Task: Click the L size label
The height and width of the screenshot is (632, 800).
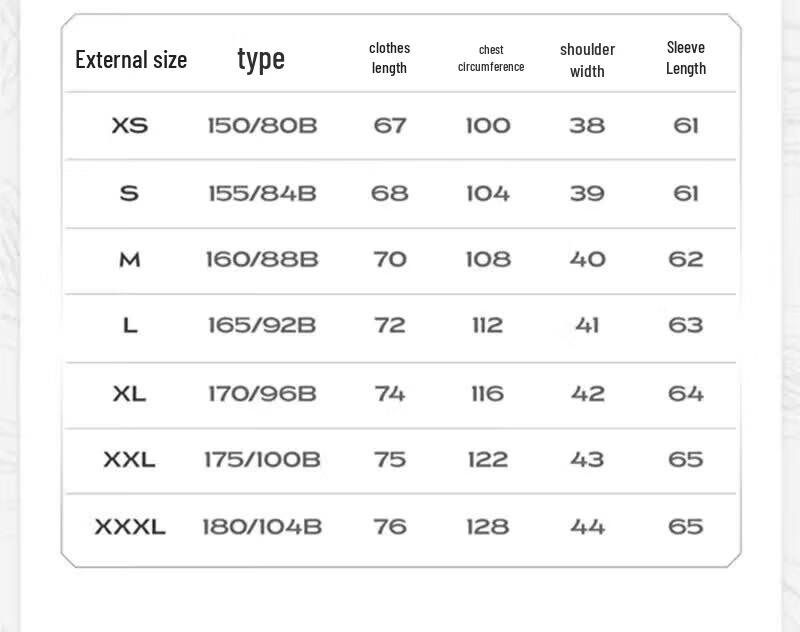Action: click(x=130, y=325)
